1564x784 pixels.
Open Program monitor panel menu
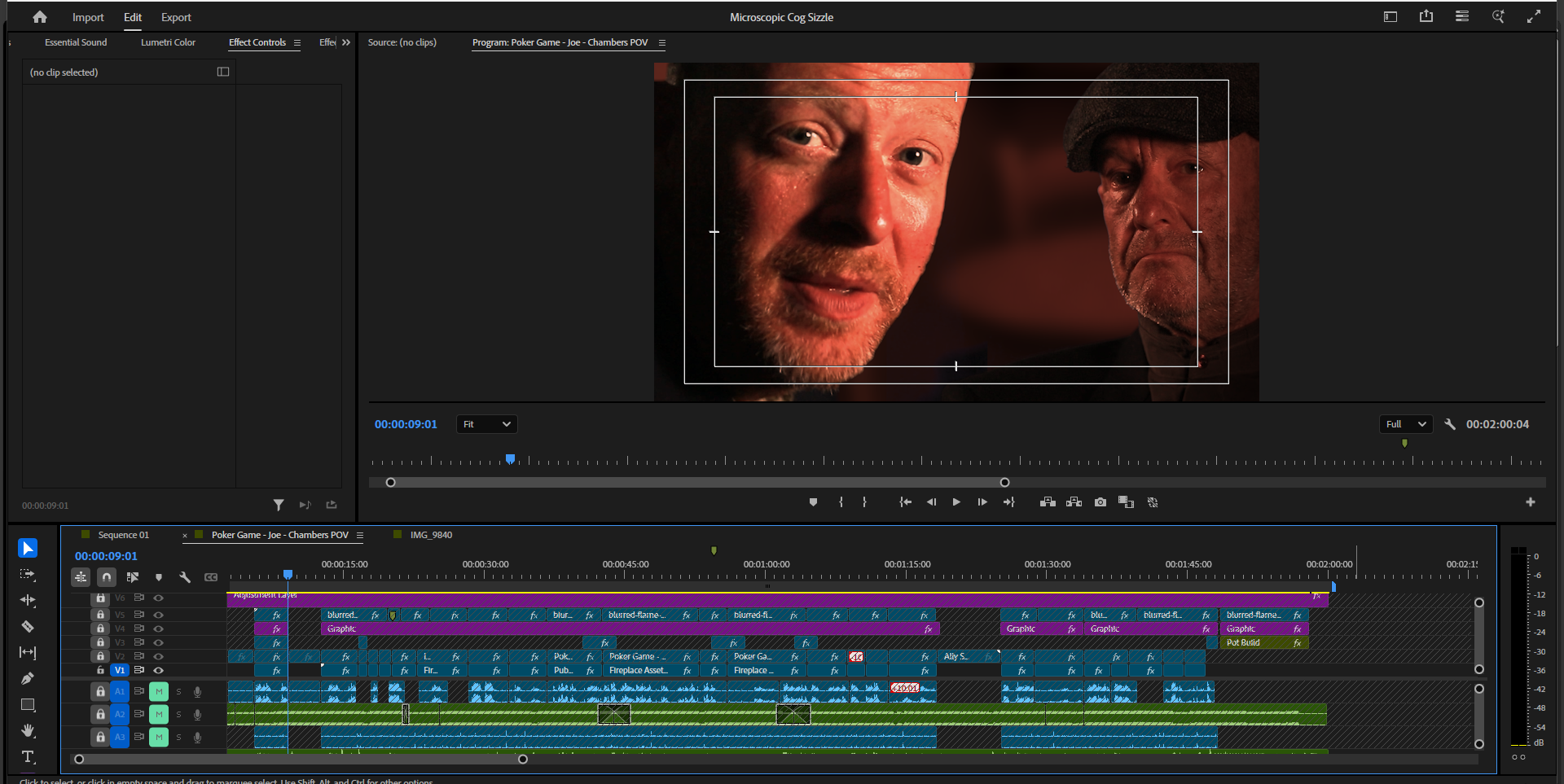coord(662,42)
